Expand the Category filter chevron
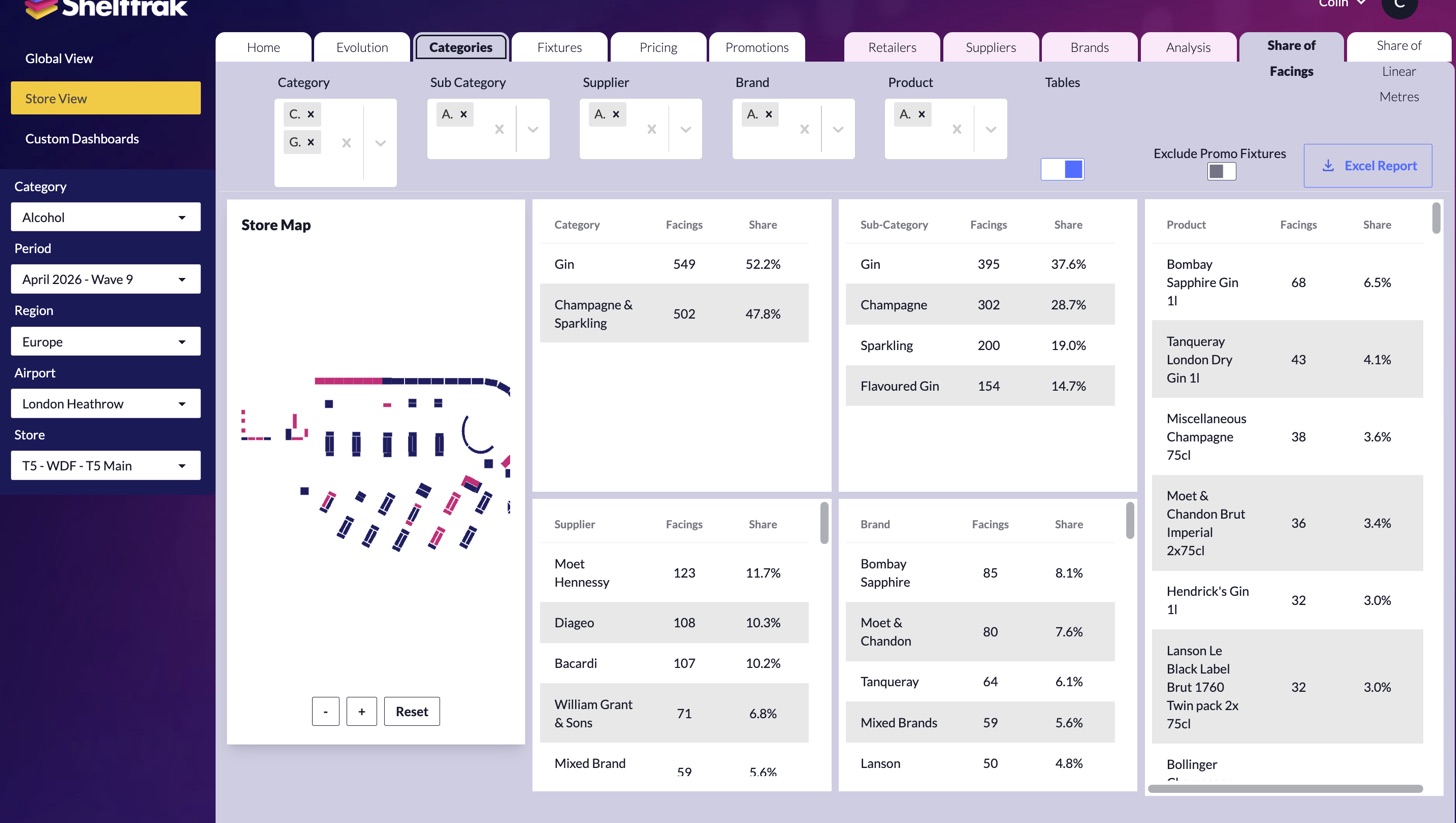Image resolution: width=1456 pixels, height=823 pixels. click(380, 143)
